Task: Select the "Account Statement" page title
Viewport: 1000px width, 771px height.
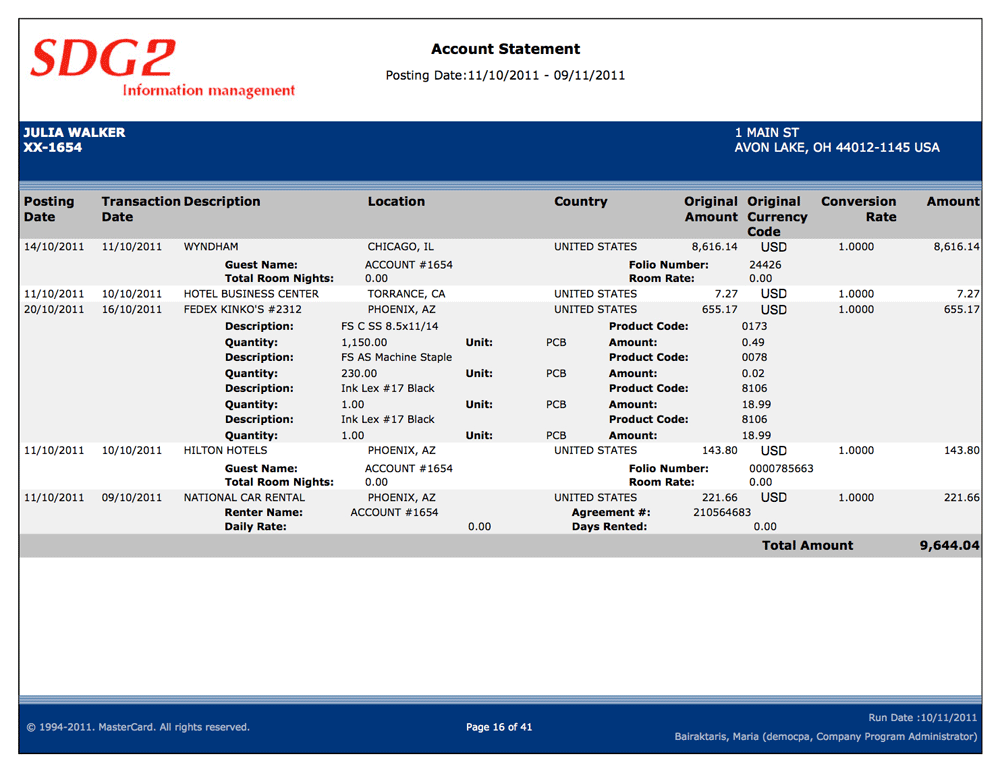Action: pyautogui.click(x=505, y=49)
